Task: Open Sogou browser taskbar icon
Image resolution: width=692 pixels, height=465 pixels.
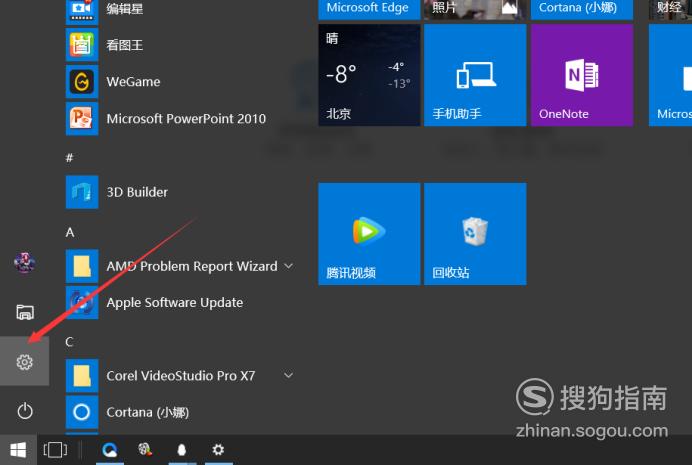Action: pos(110,450)
